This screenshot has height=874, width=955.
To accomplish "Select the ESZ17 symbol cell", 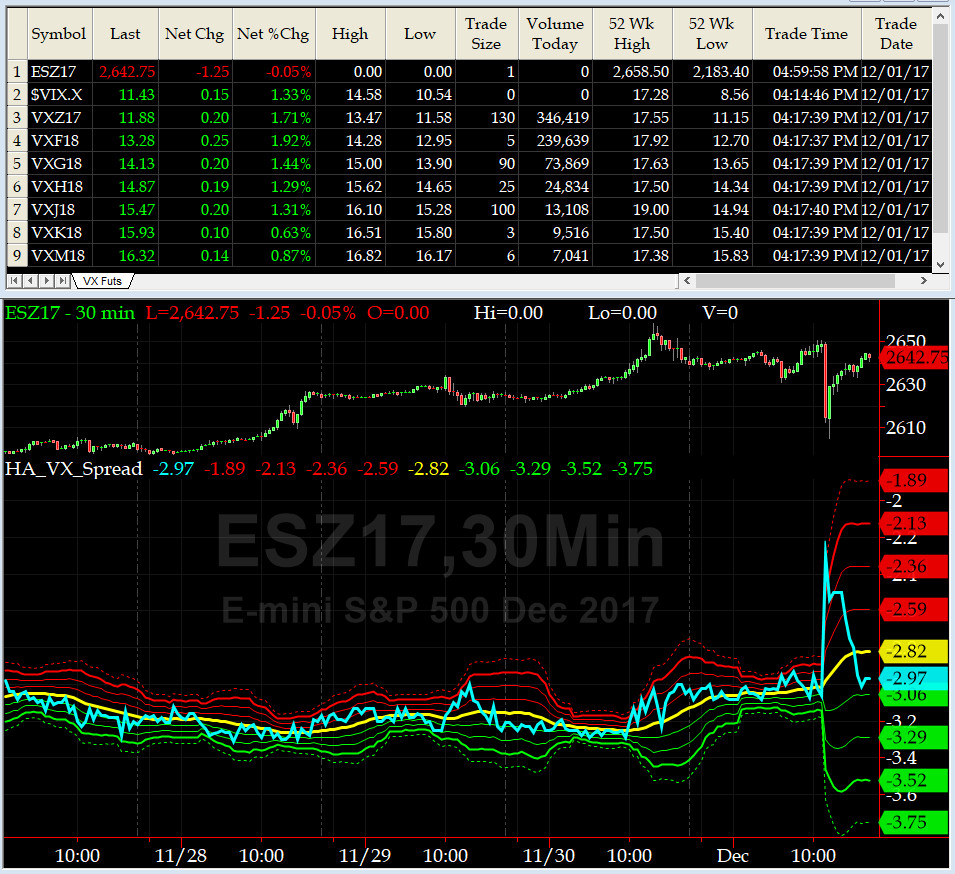I will click(60, 72).
